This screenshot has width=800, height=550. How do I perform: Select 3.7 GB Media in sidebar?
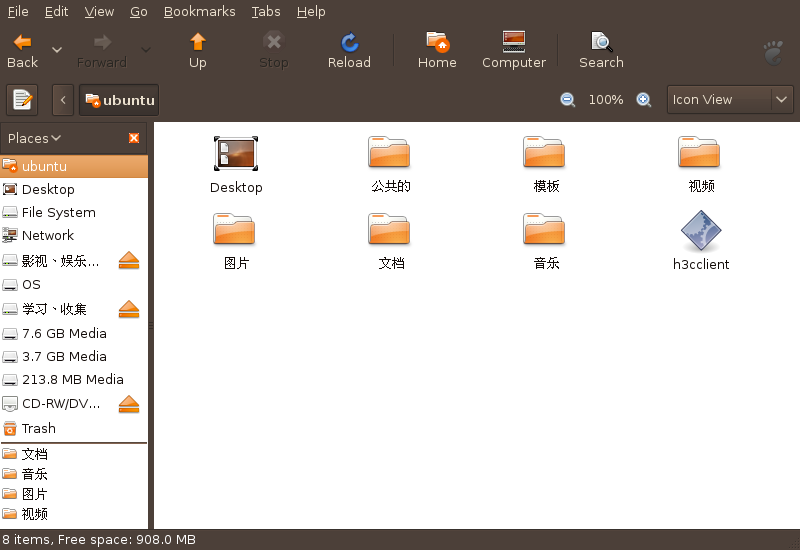point(74,357)
